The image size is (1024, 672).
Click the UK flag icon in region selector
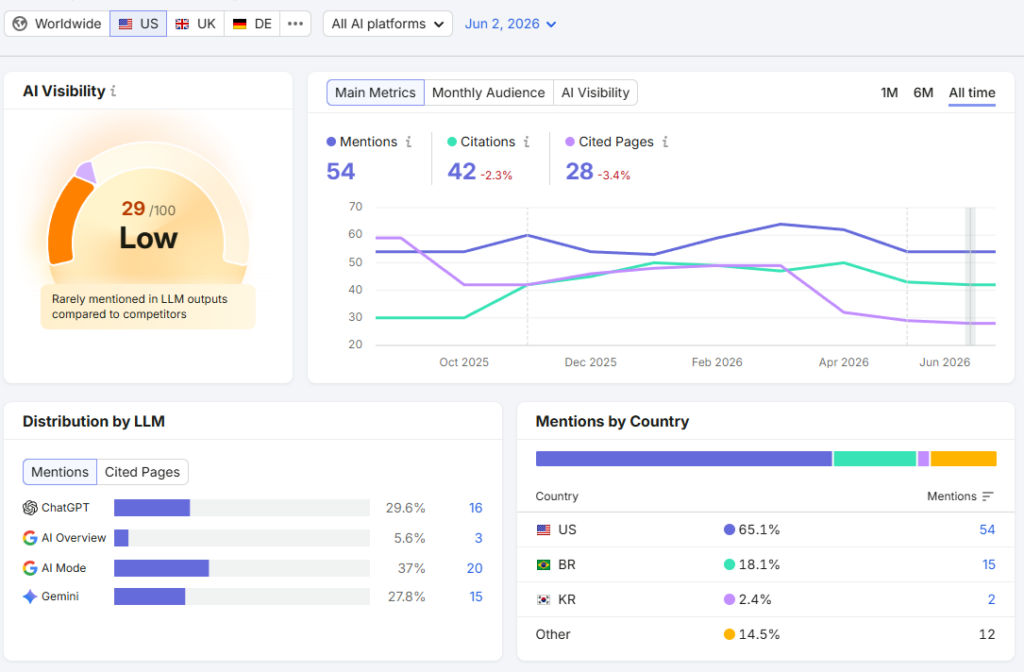tap(182, 24)
